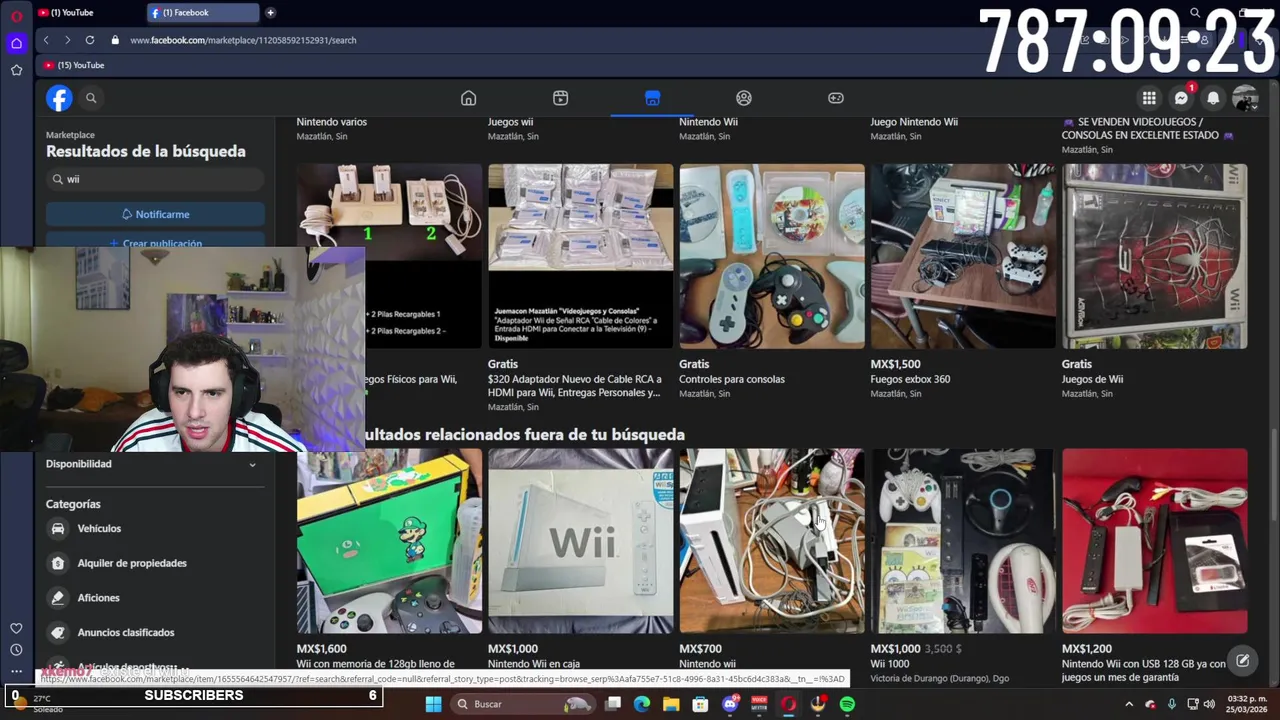Click the taskbar clock showing 03:32 p. m.
This screenshot has height=720, width=1280.
point(1247,704)
